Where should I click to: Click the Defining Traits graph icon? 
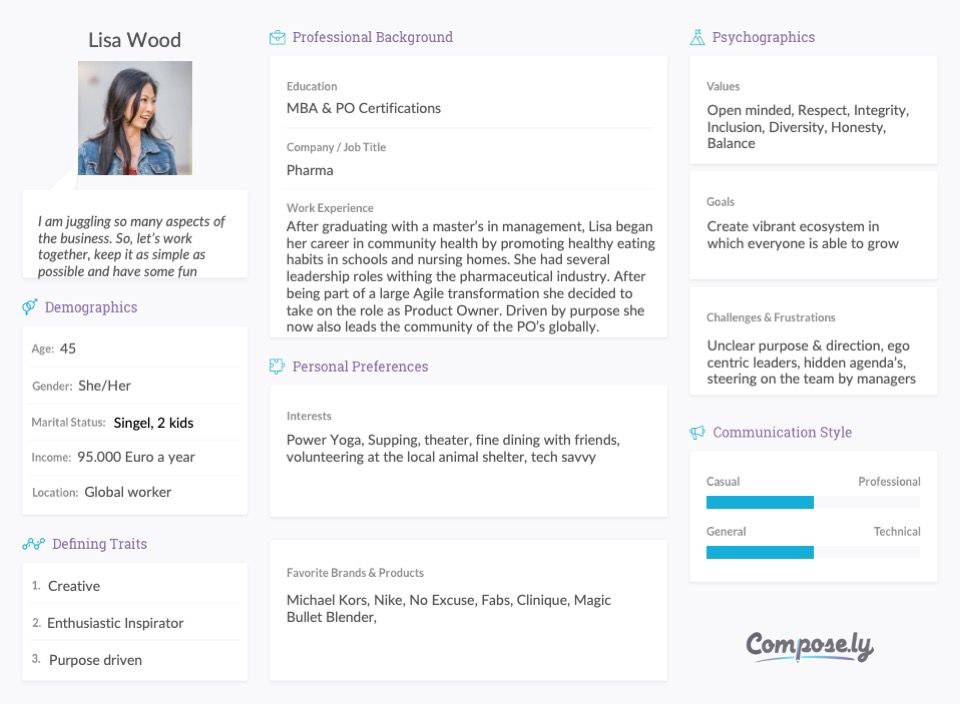[34, 544]
